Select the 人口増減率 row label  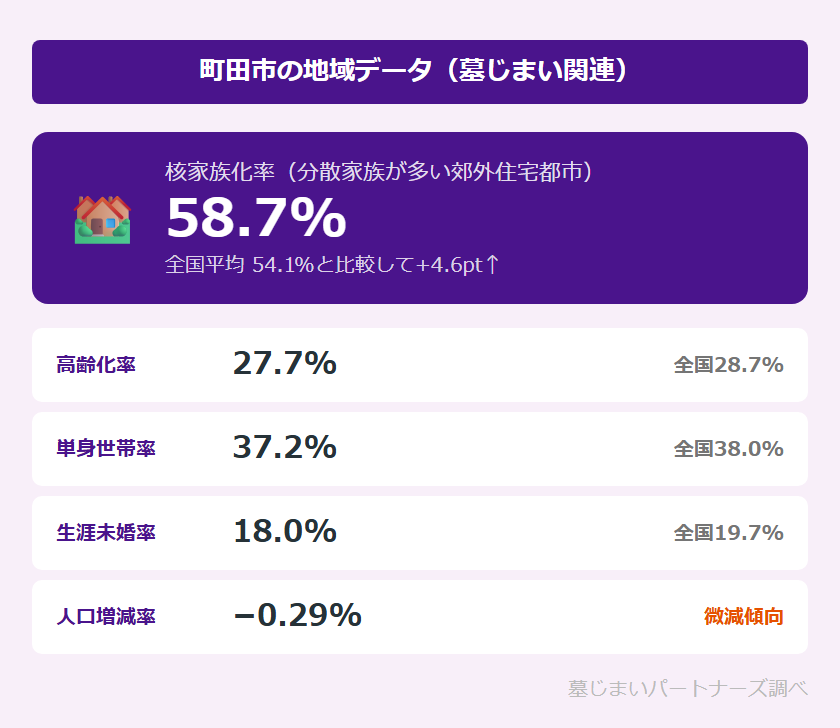pos(106,617)
